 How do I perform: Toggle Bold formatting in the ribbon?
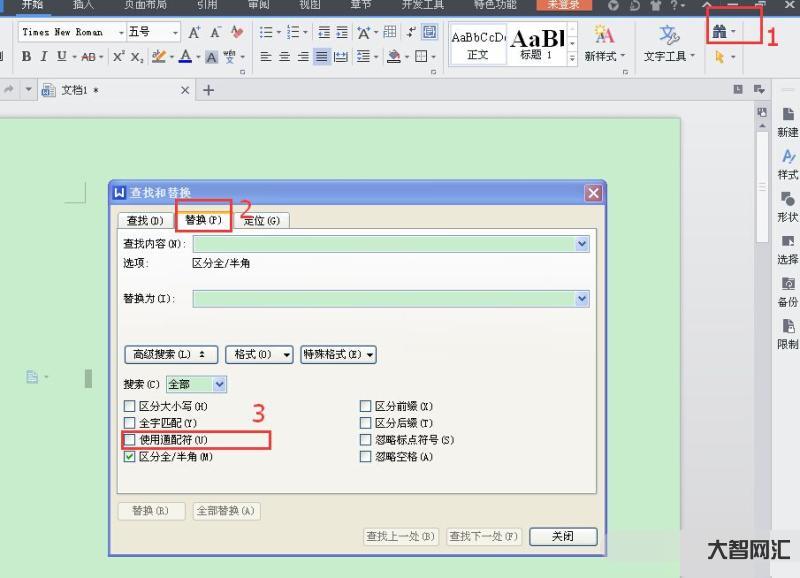[x=26, y=57]
